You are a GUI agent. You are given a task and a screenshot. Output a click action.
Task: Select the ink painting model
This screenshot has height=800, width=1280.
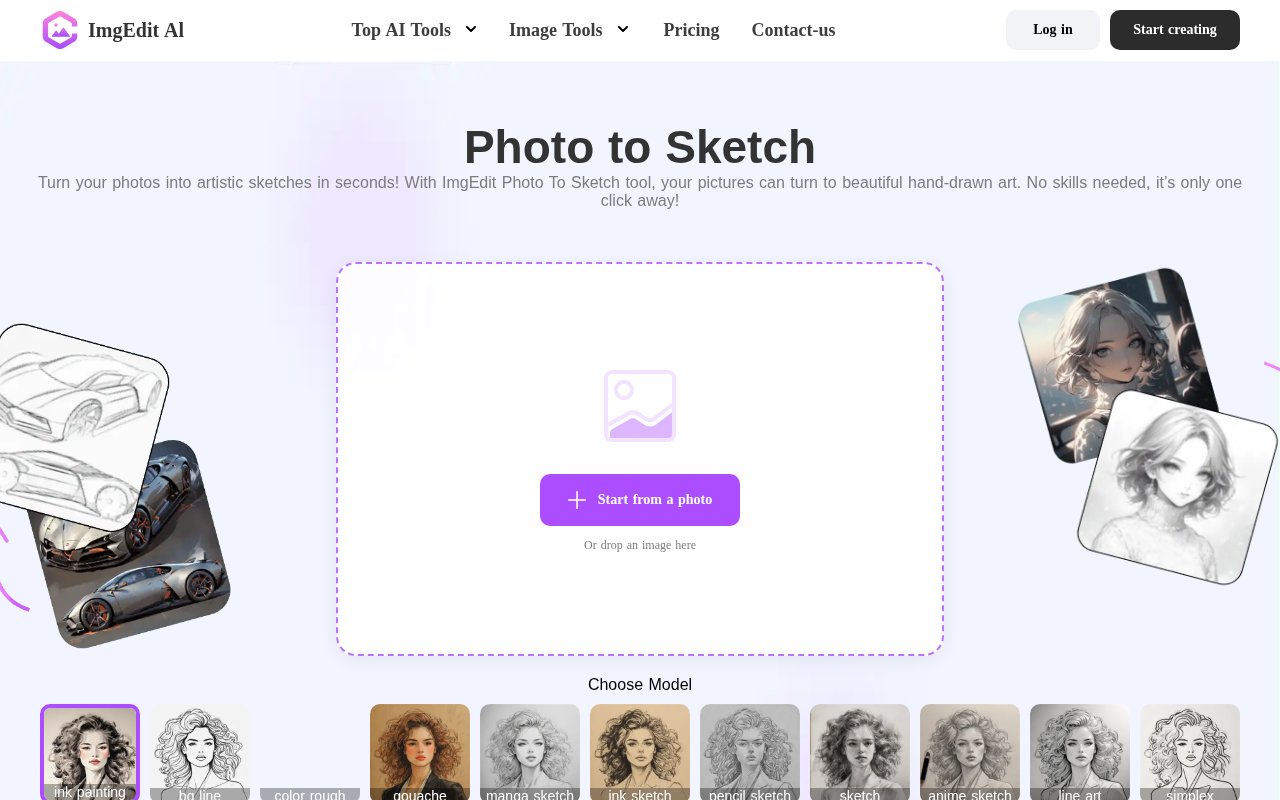click(90, 753)
